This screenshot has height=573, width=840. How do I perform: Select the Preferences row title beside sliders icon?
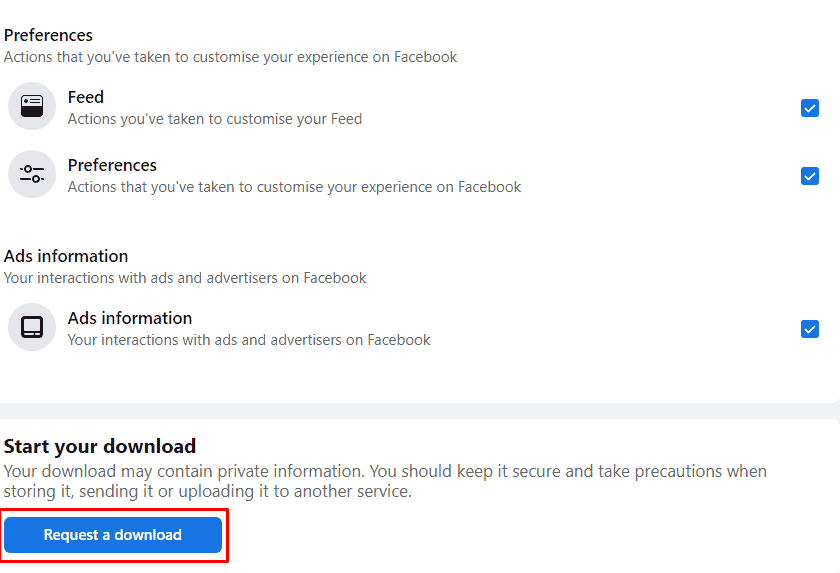[112, 165]
